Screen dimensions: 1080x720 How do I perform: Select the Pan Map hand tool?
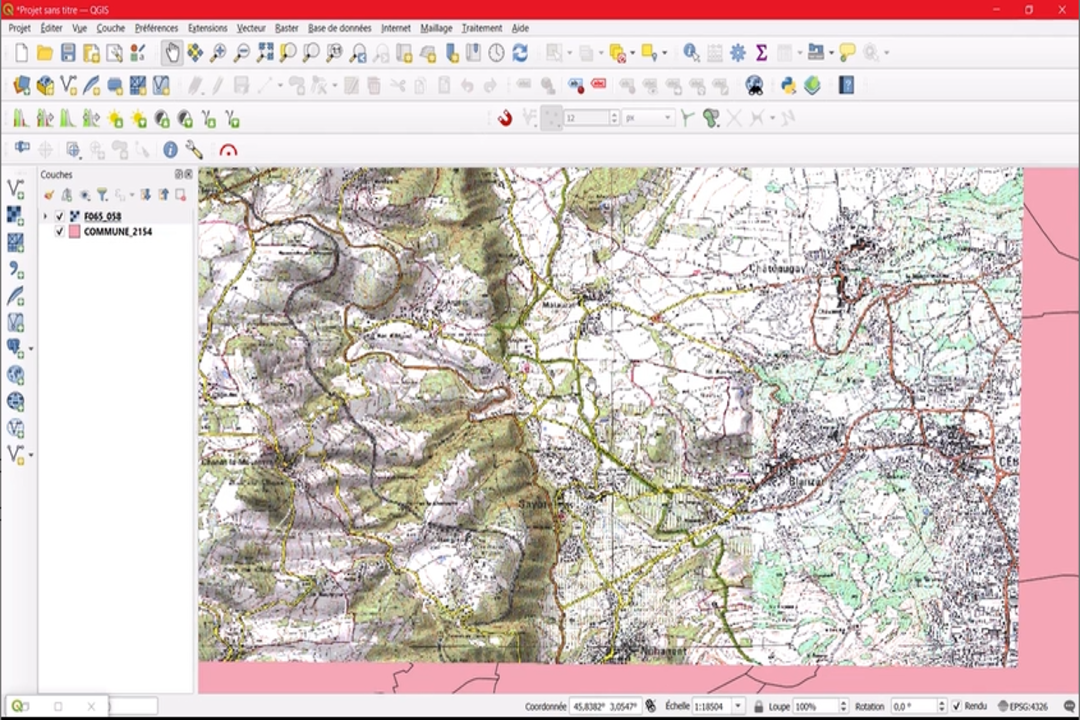[x=172, y=52]
